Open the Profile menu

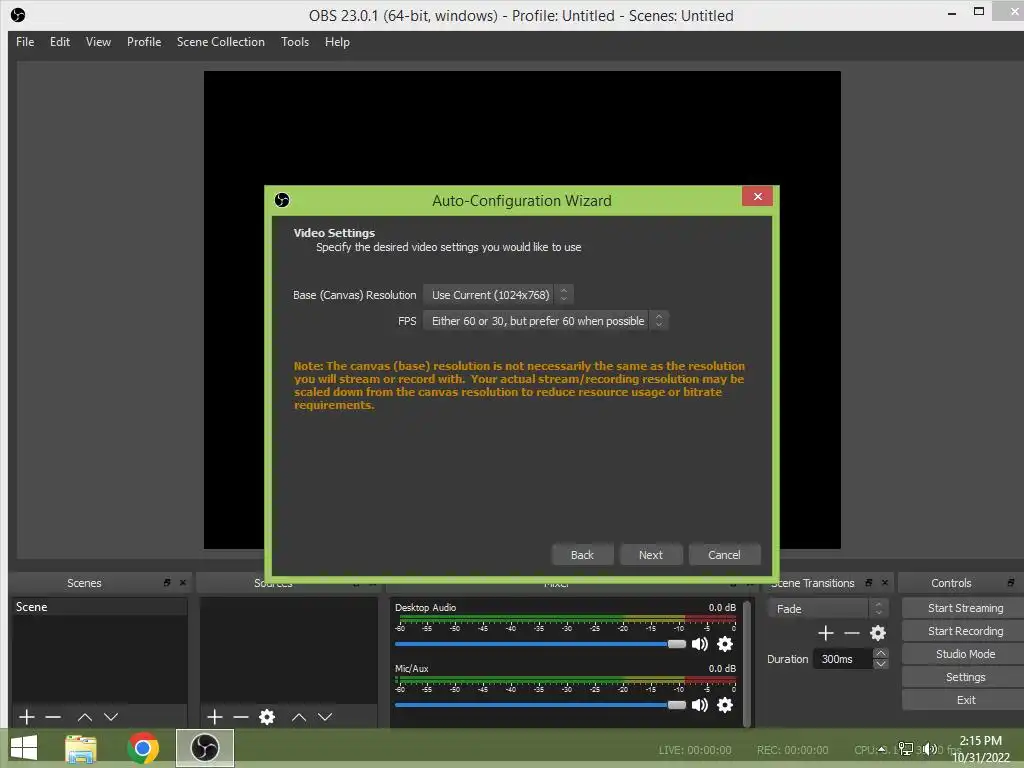coord(144,42)
